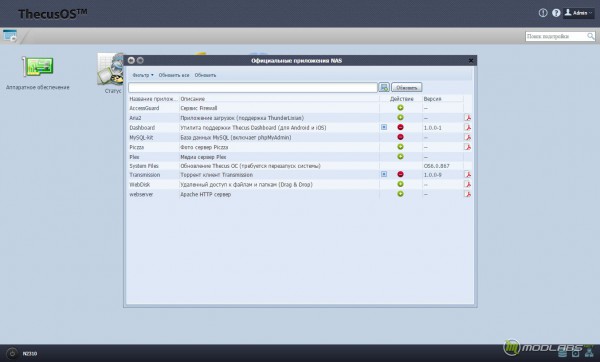Viewport: 600px width, 362px height.
Task: Click the Apache HTTP сервер description
Action: point(205,194)
